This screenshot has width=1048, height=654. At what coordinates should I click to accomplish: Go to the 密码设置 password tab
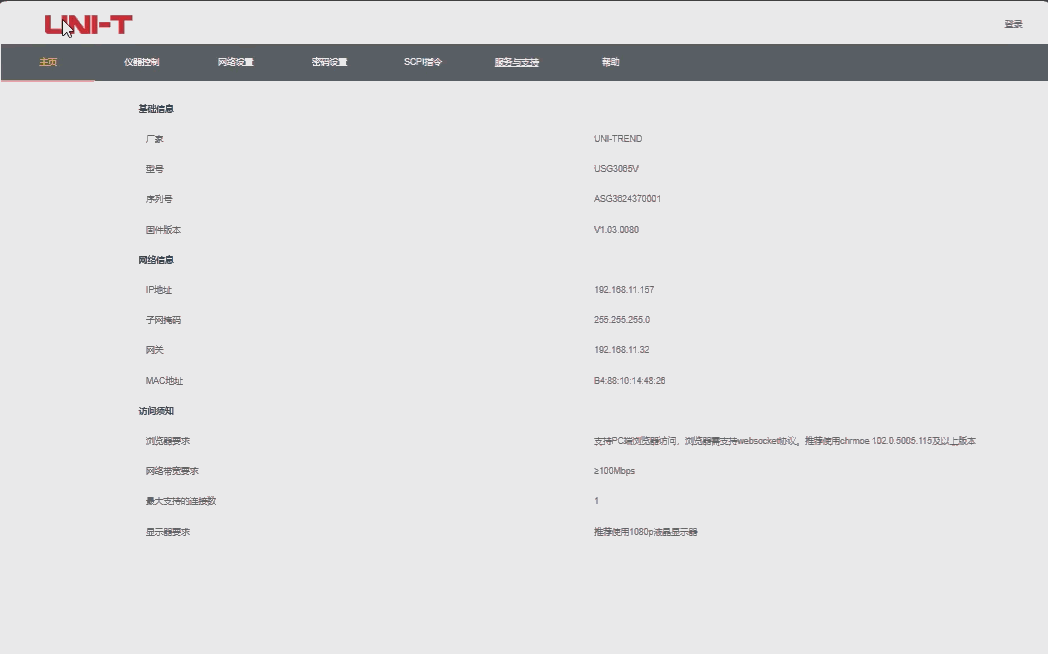(329, 62)
